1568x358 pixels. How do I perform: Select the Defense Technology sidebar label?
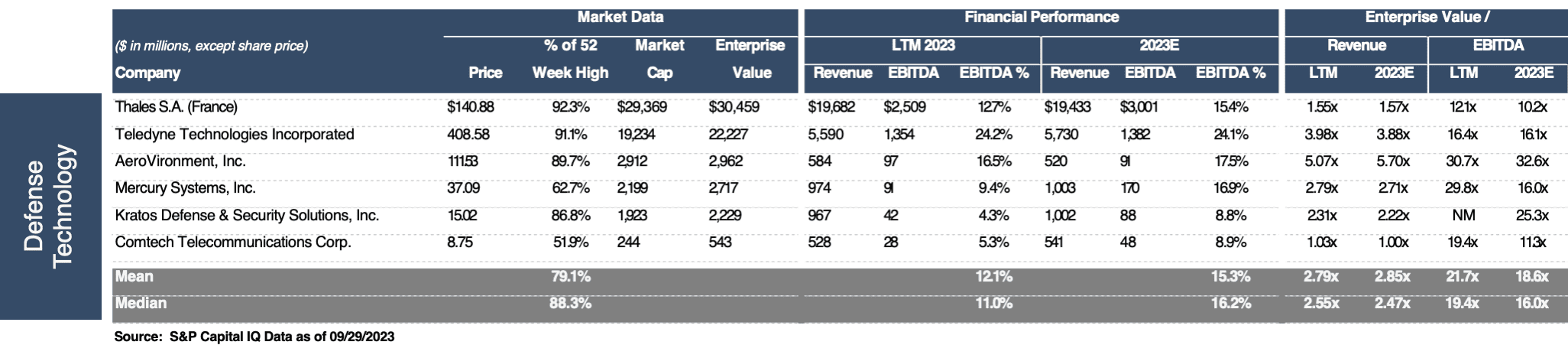click(50, 207)
